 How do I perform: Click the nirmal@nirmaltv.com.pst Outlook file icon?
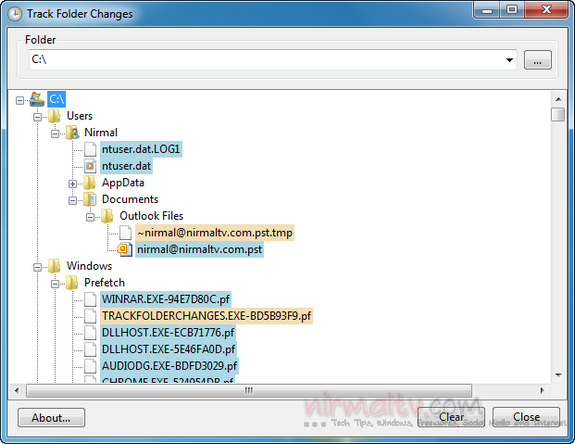pyautogui.click(x=125, y=250)
